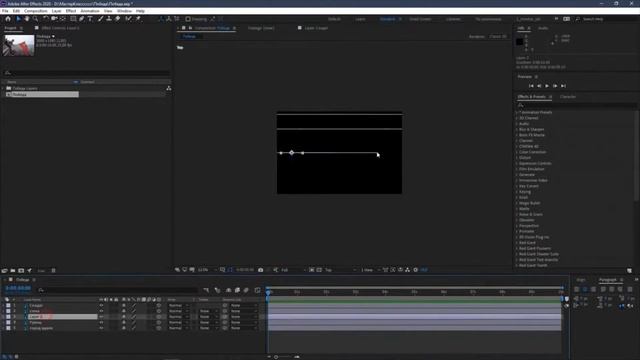Open blending mode dropdown for layer 1
This screenshot has height=360, width=640.
coord(178,305)
